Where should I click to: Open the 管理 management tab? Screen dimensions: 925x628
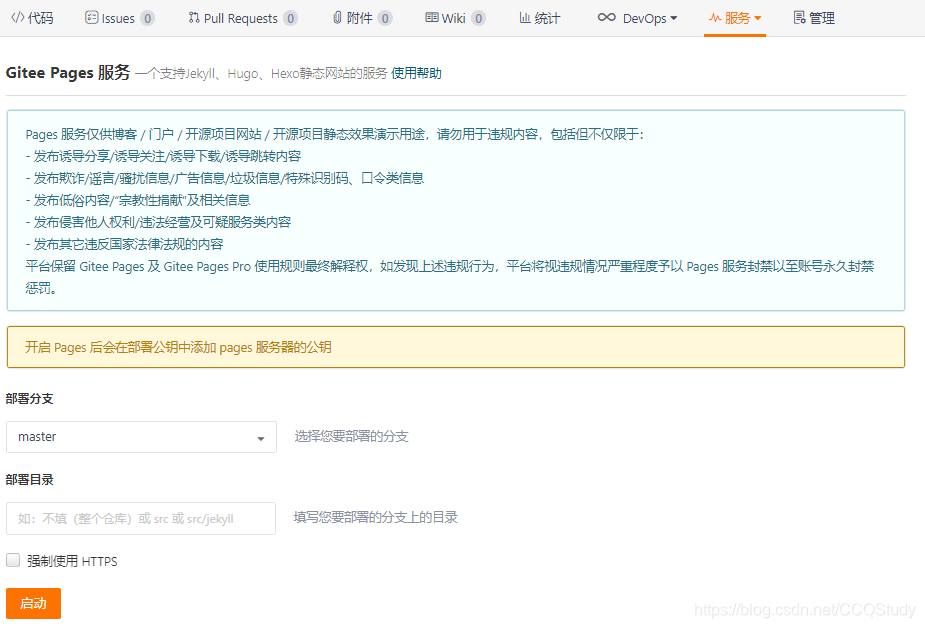click(814, 18)
